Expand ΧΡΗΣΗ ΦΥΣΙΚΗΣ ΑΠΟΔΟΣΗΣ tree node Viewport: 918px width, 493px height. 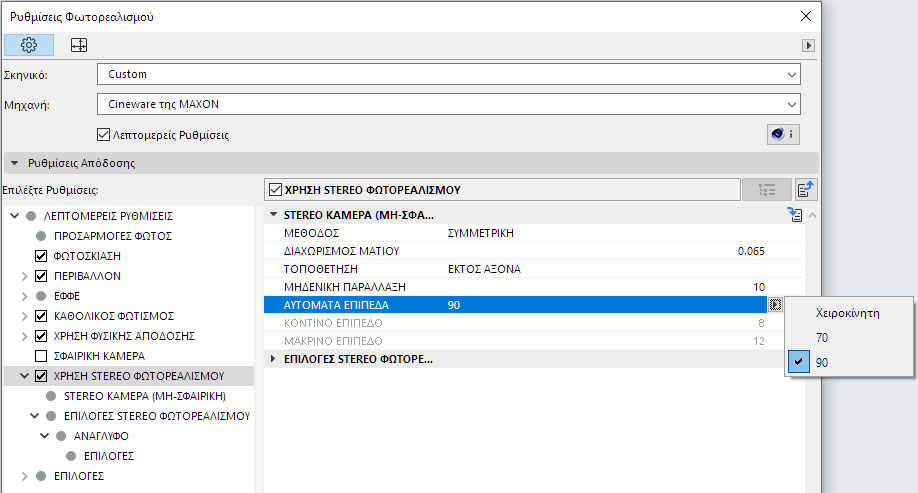click(25, 336)
